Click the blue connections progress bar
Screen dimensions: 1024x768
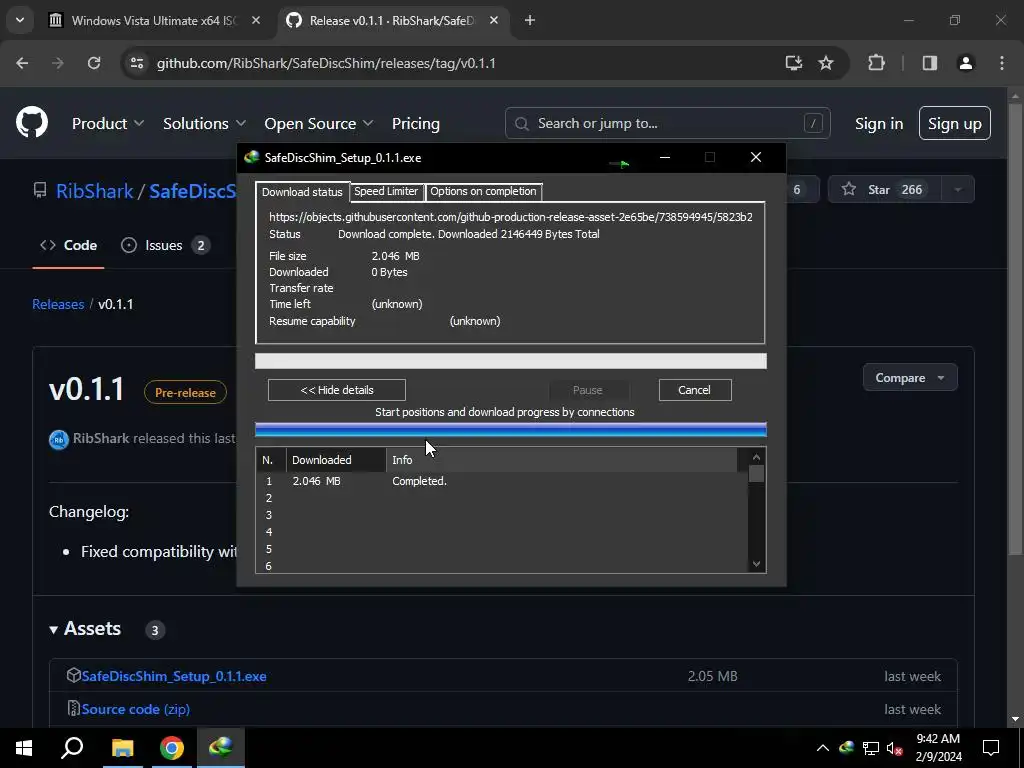click(511, 429)
